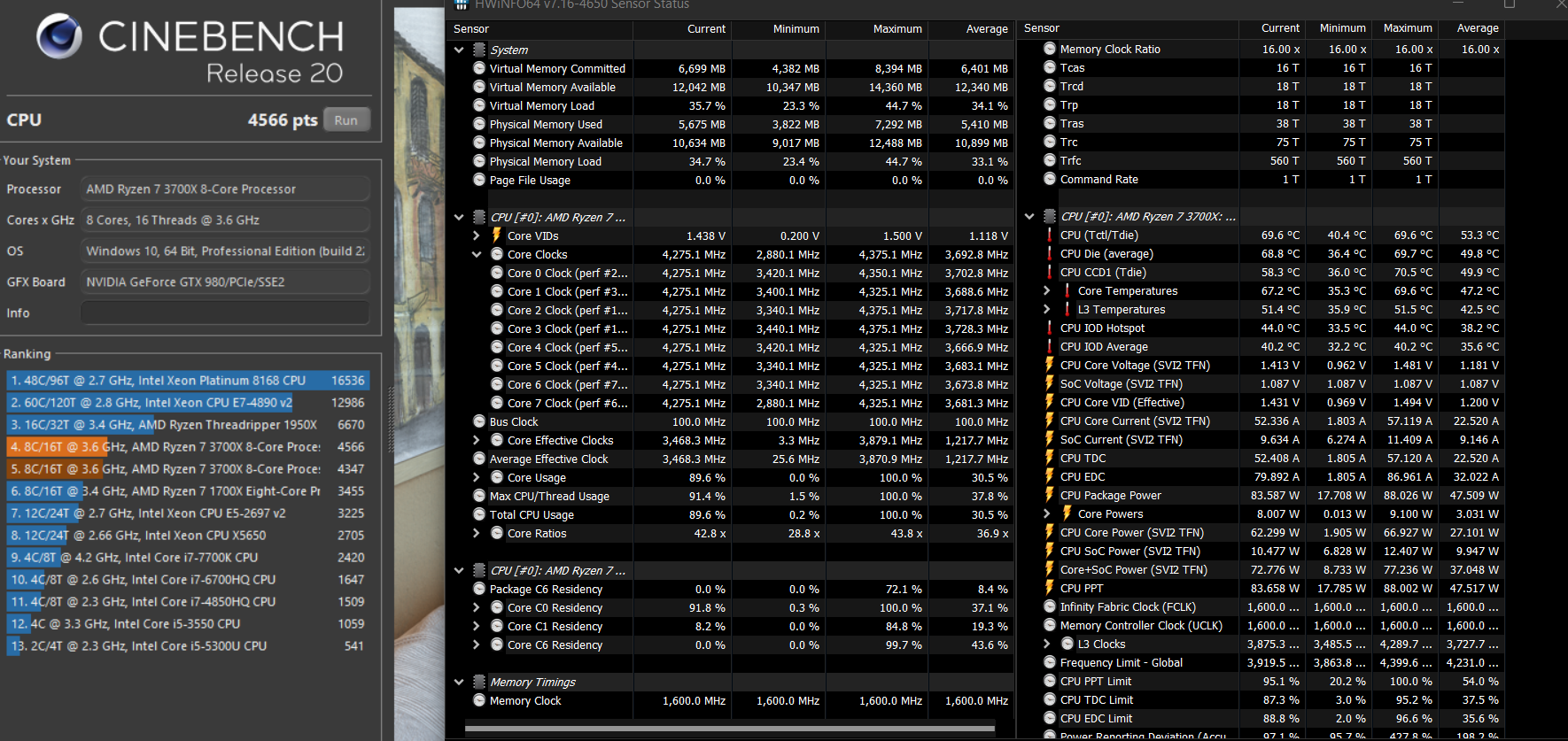Image resolution: width=1568 pixels, height=741 pixels.
Task: Click the Processor field AMD Ryzen 7 3700X
Action: 225,189
